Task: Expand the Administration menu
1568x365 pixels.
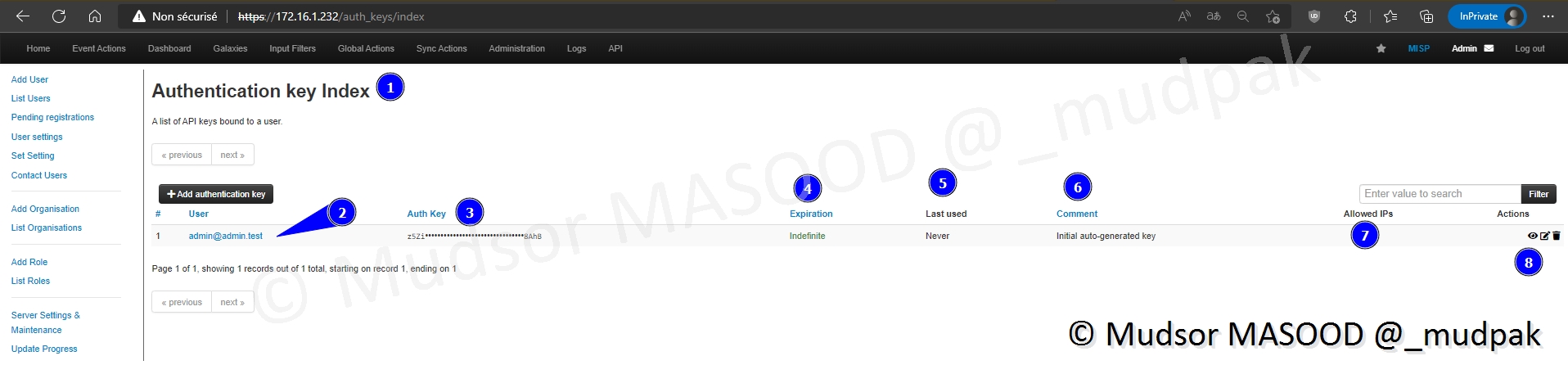Action: click(x=516, y=48)
